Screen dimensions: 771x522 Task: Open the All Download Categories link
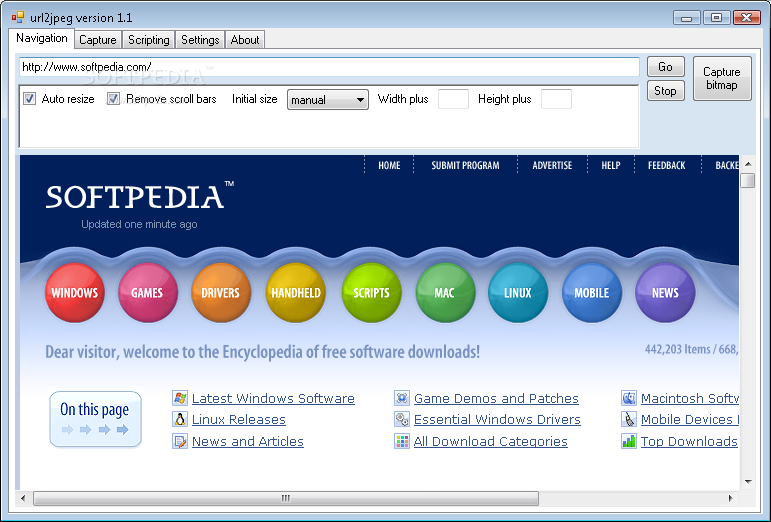tap(491, 441)
